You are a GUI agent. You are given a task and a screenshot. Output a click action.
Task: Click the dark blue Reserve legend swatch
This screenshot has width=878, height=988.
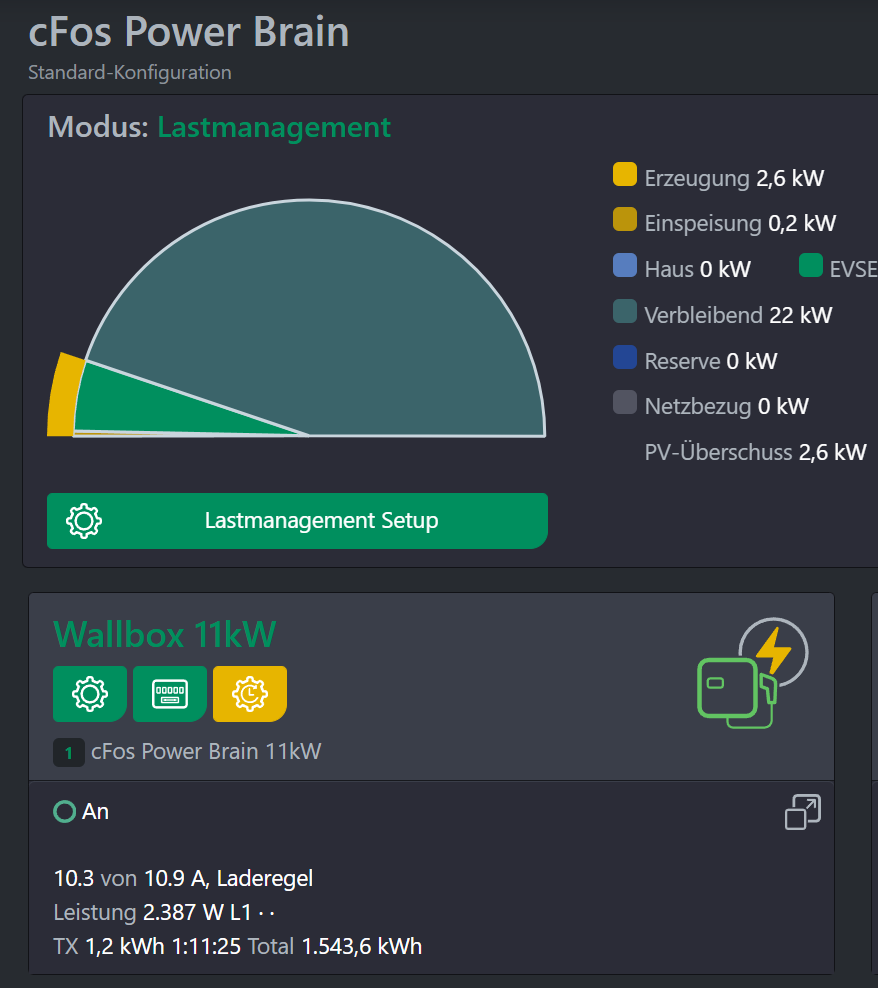click(x=625, y=357)
